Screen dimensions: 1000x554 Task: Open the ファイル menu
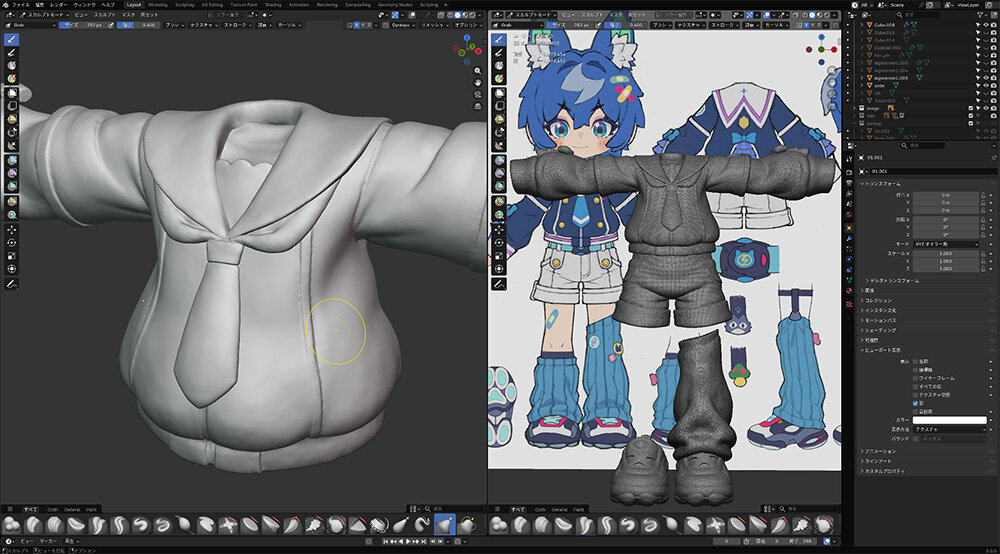21,5
